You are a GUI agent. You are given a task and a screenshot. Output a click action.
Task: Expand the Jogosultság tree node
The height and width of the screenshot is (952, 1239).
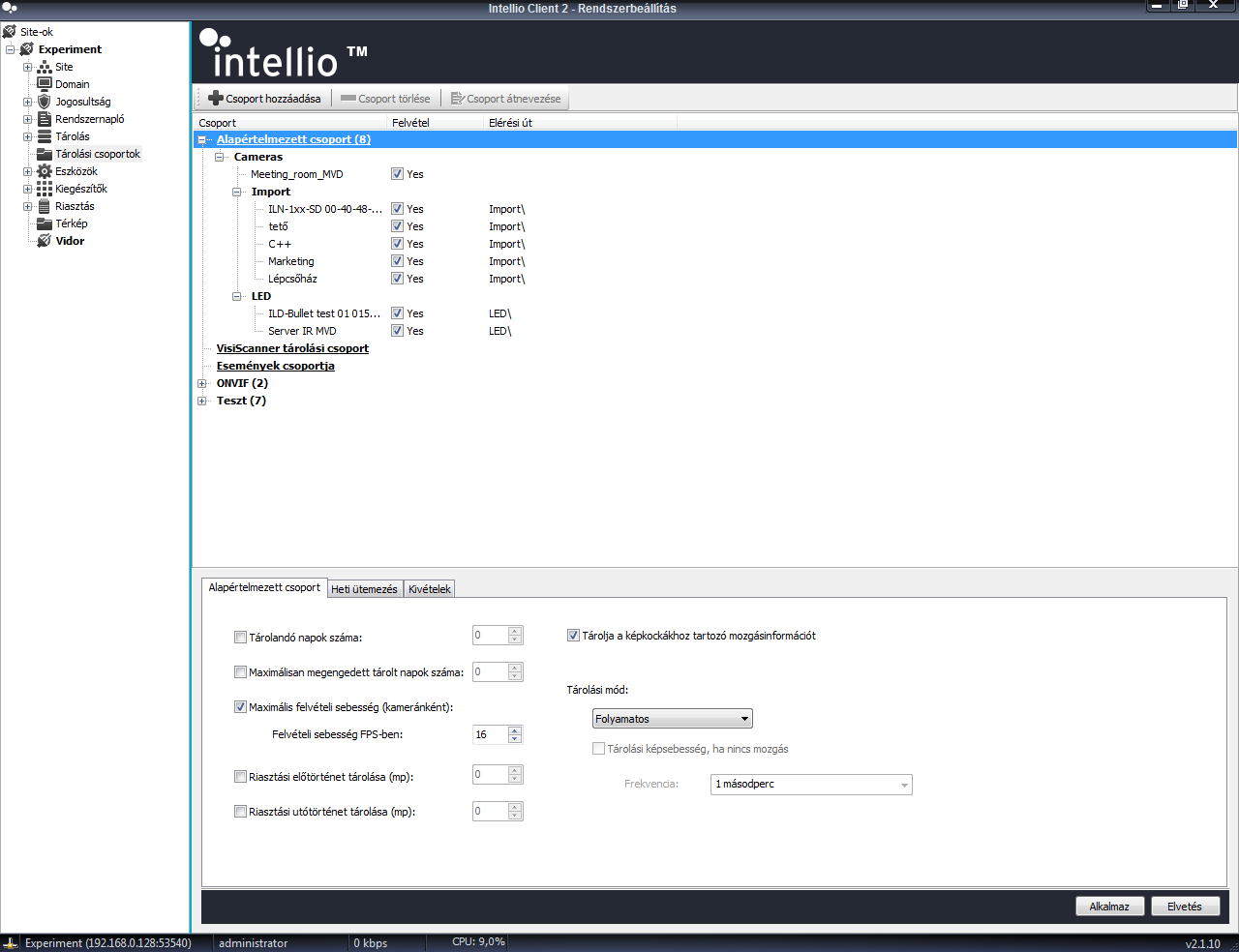point(28,102)
